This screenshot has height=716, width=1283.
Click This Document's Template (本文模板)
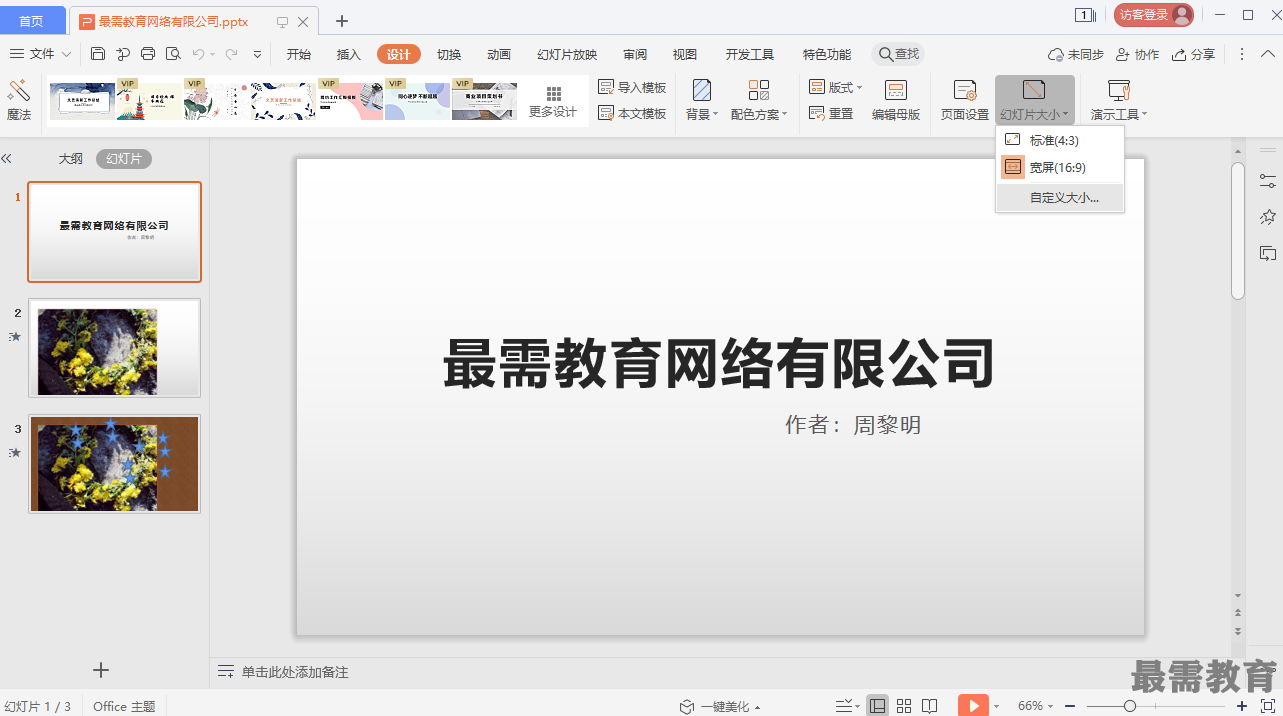point(632,114)
